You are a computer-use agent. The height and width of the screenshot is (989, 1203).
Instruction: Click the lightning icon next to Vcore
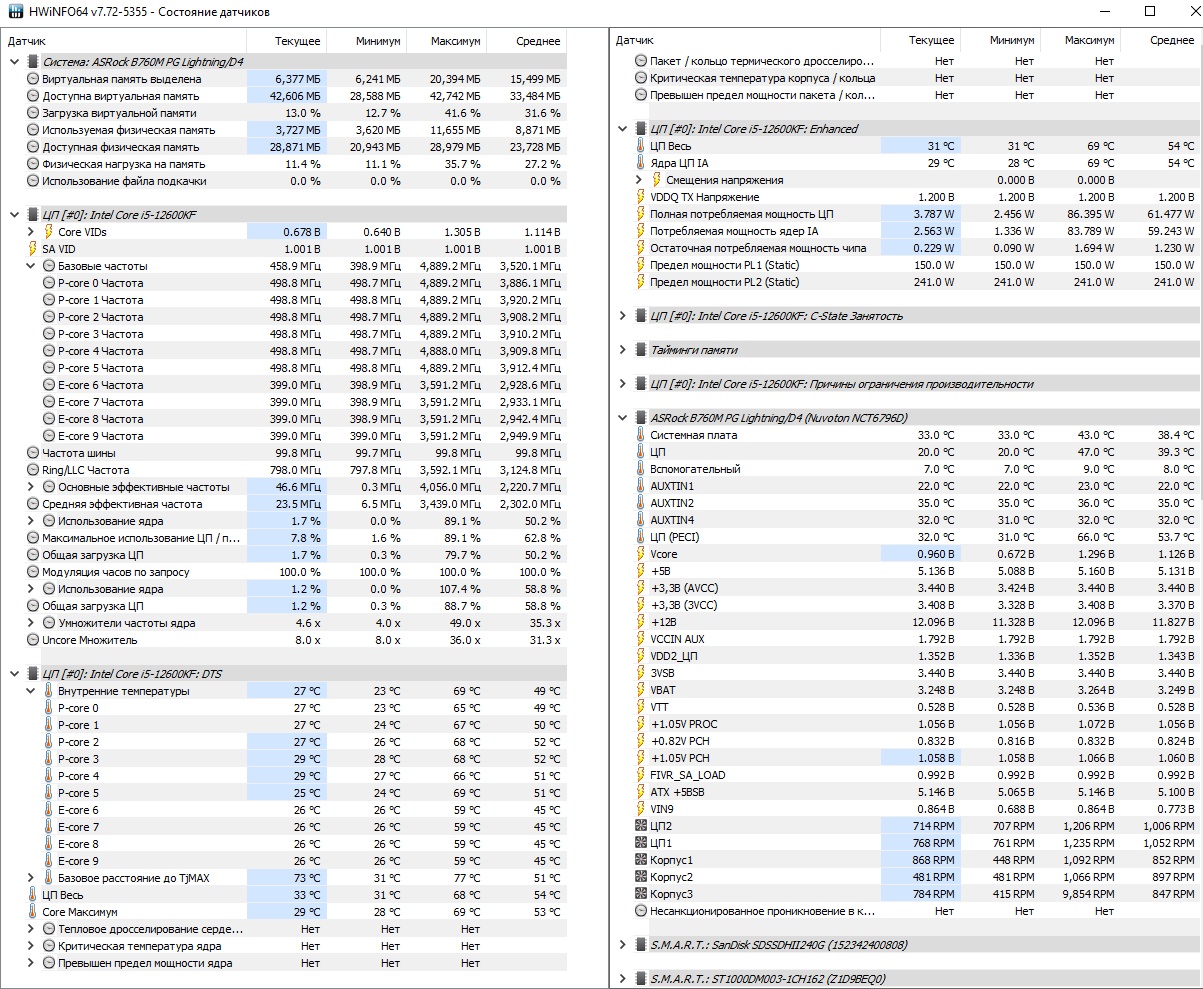pos(641,554)
